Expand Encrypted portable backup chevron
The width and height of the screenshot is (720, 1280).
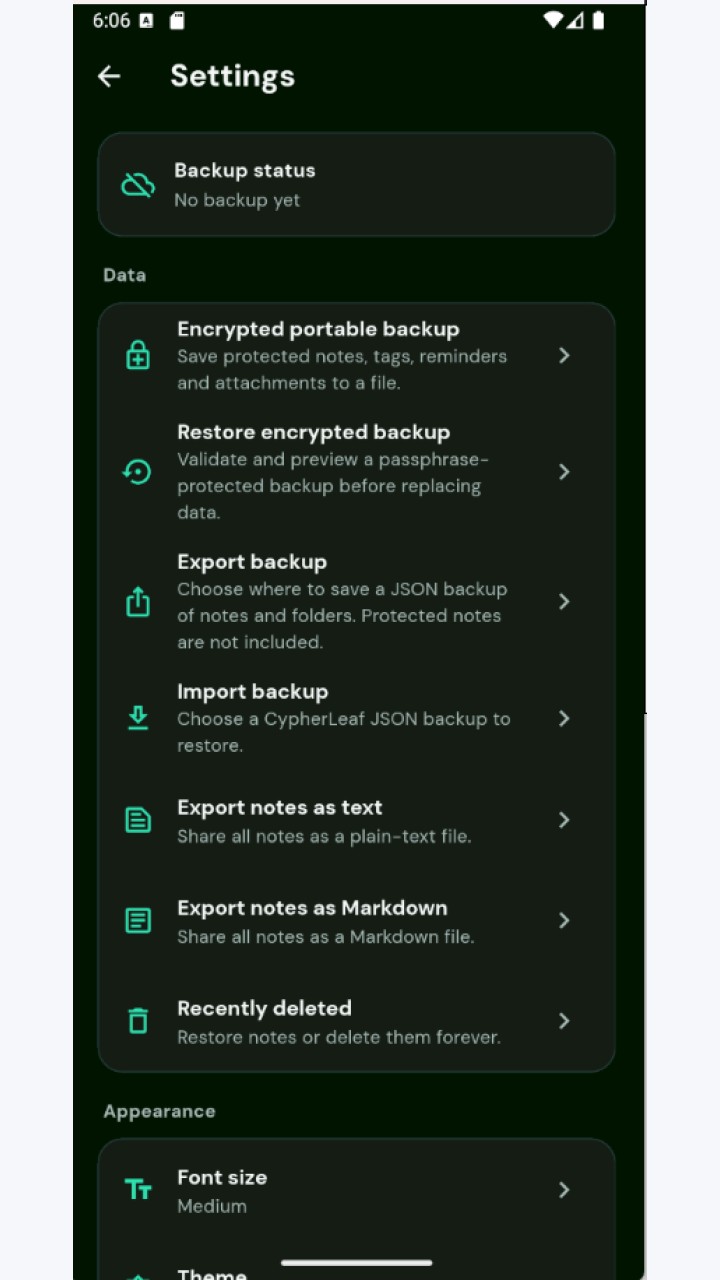coord(564,355)
